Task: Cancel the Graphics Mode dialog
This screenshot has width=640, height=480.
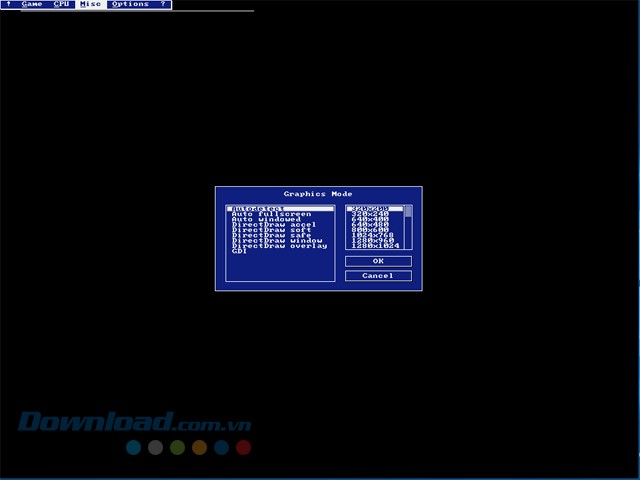Action: (x=378, y=276)
